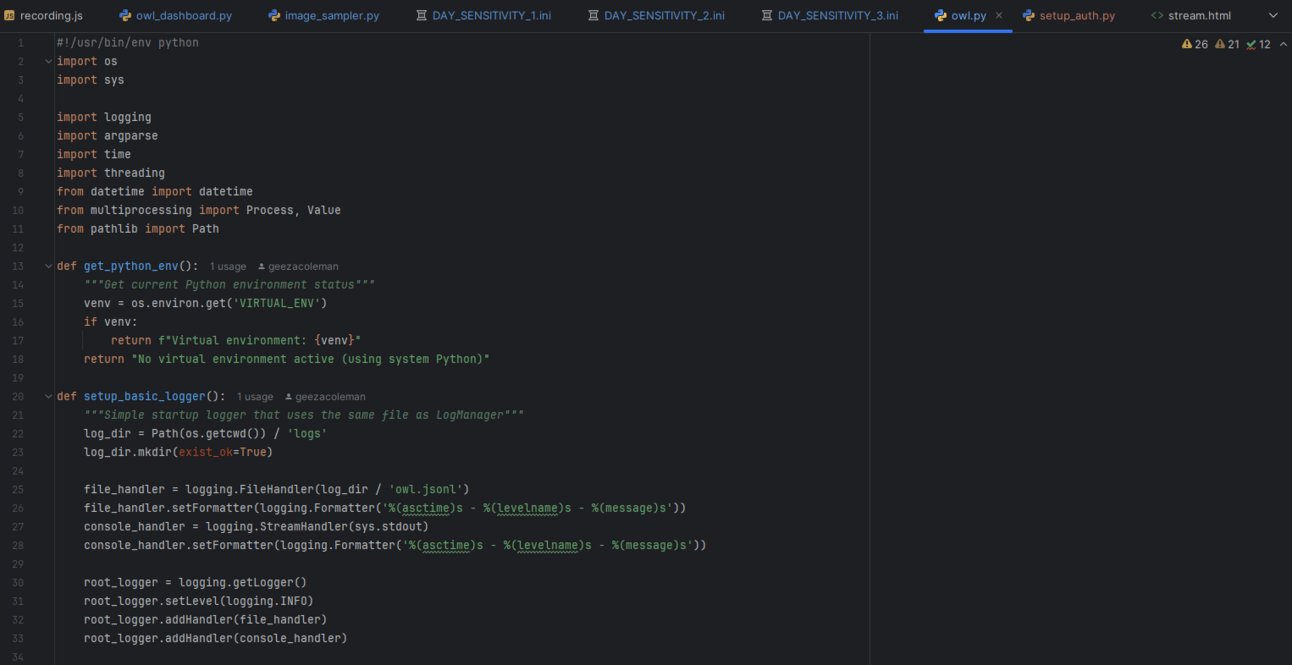Click '1 usage' hint next to setup_basic_logger
Image resolution: width=1292 pixels, height=665 pixels.
(254, 397)
